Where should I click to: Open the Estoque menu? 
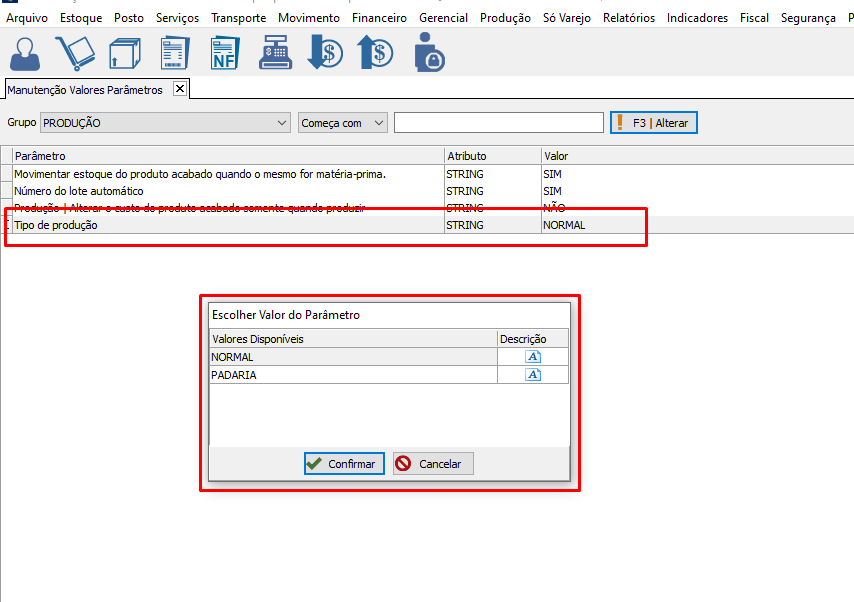[x=81, y=18]
